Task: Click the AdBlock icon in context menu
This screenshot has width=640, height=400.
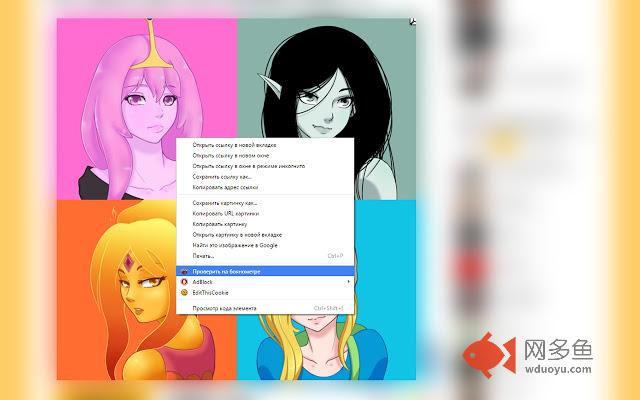Action: click(184, 282)
